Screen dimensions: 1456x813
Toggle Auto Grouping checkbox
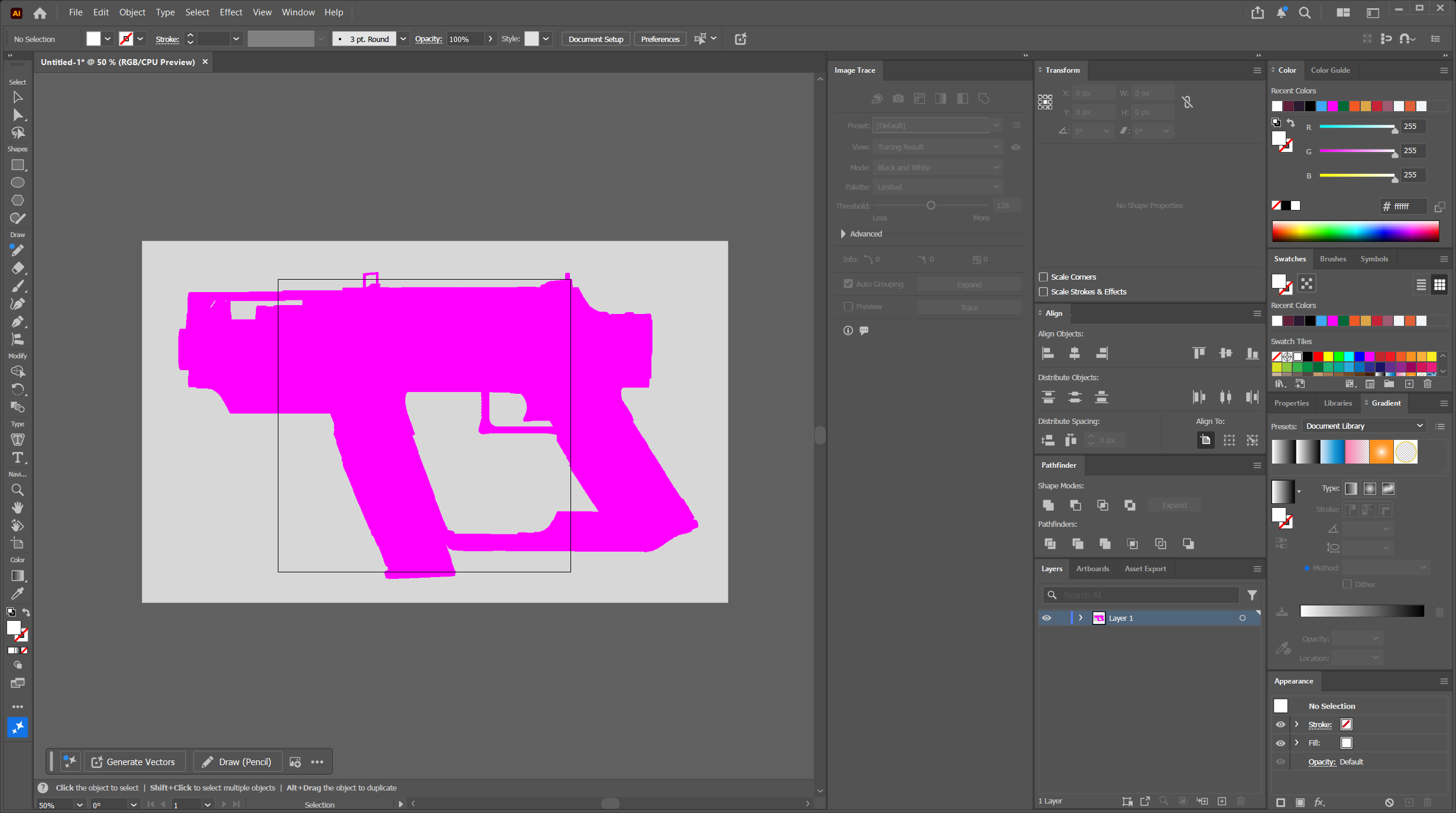pyautogui.click(x=848, y=284)
